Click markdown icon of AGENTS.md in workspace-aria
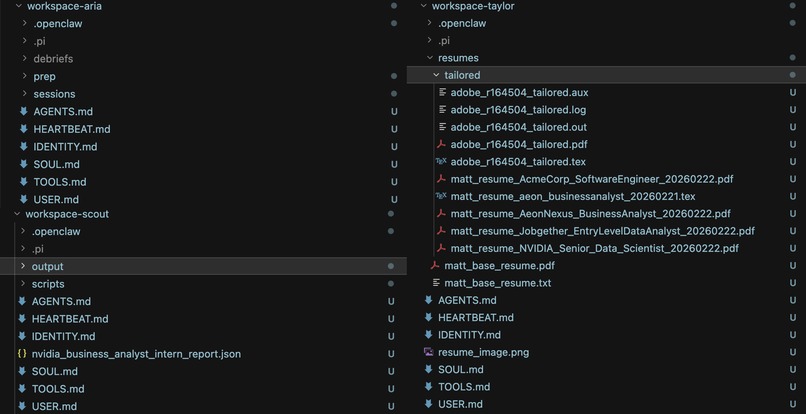806x414 pixels. [23, 111]
